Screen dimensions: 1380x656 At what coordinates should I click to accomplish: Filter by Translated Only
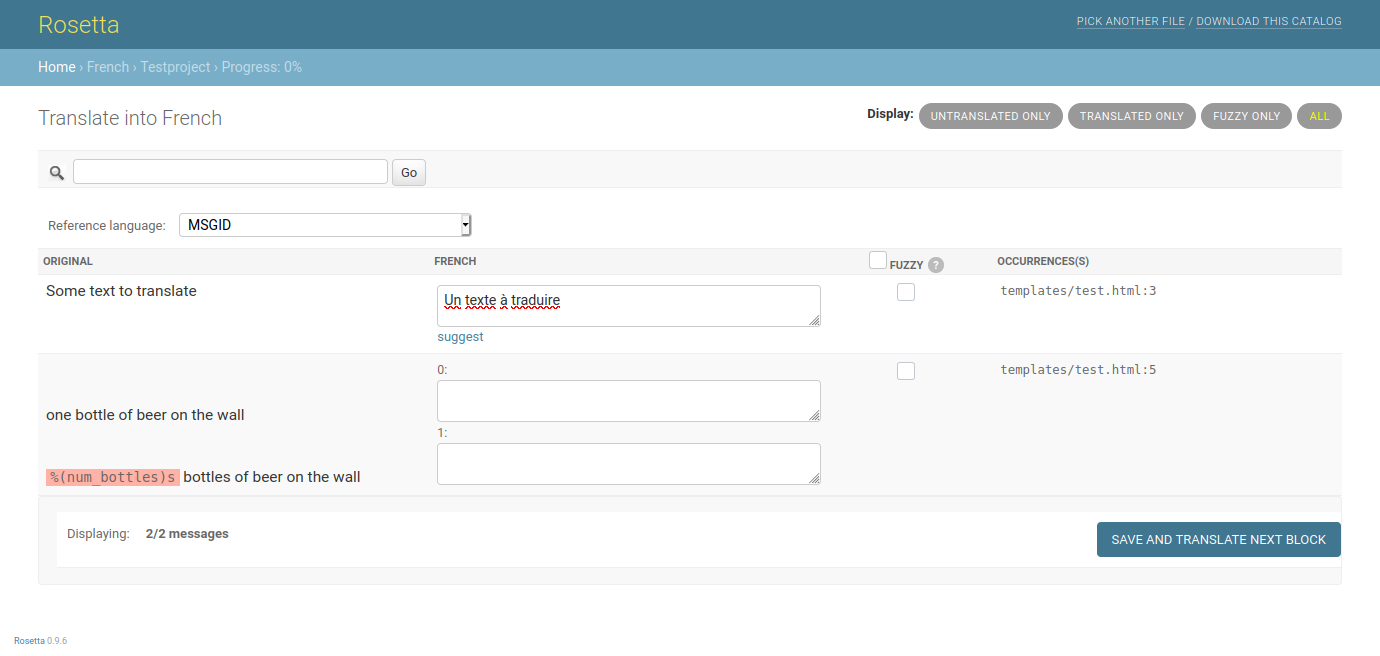1131,116
